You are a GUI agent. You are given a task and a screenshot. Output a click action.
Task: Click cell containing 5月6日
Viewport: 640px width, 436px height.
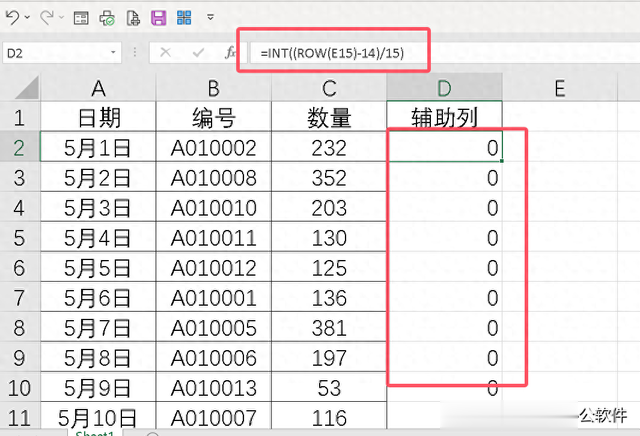point(98,297)
